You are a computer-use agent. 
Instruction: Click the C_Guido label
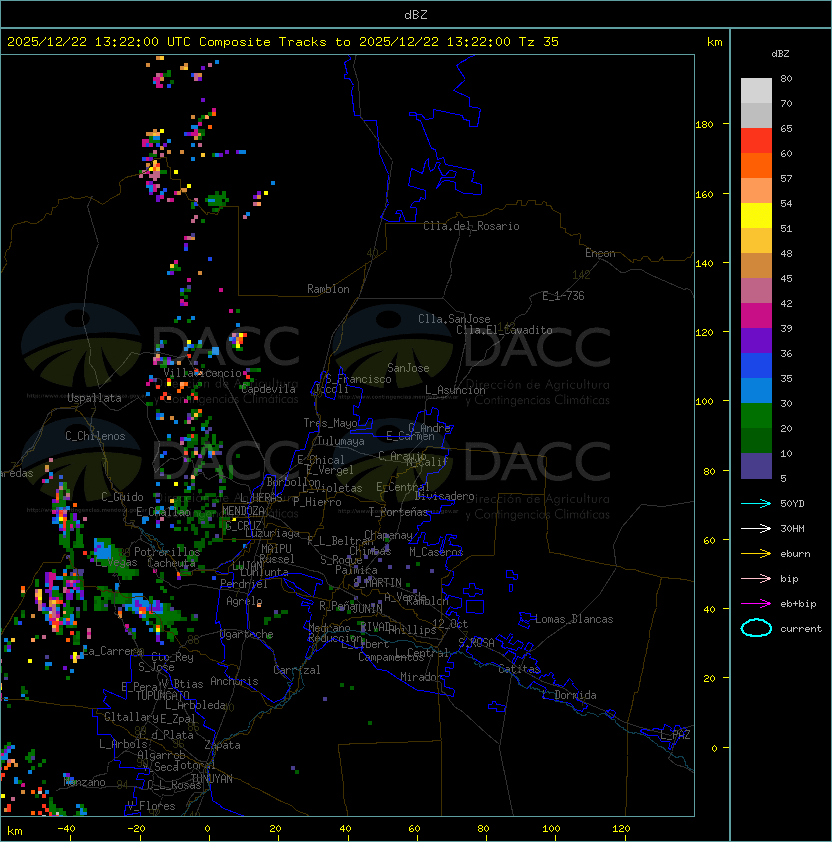tap(122, 497)
